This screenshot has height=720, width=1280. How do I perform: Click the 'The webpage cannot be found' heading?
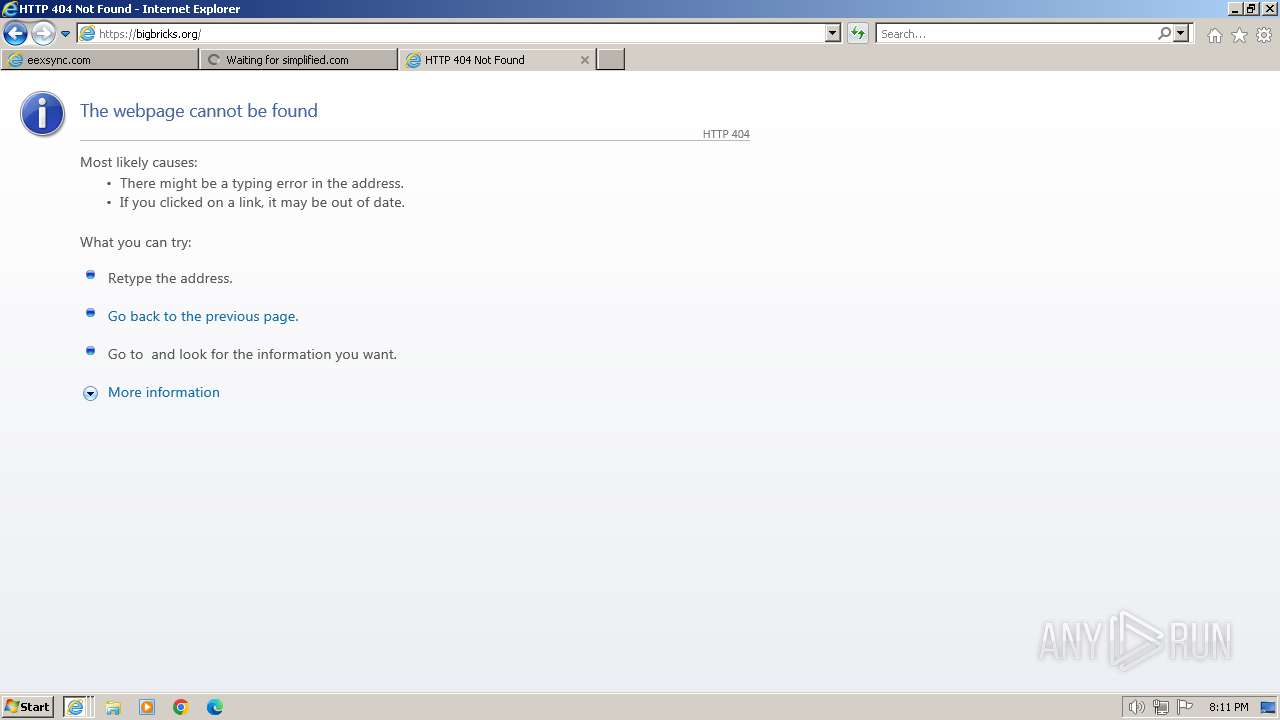tap(199, 111)
